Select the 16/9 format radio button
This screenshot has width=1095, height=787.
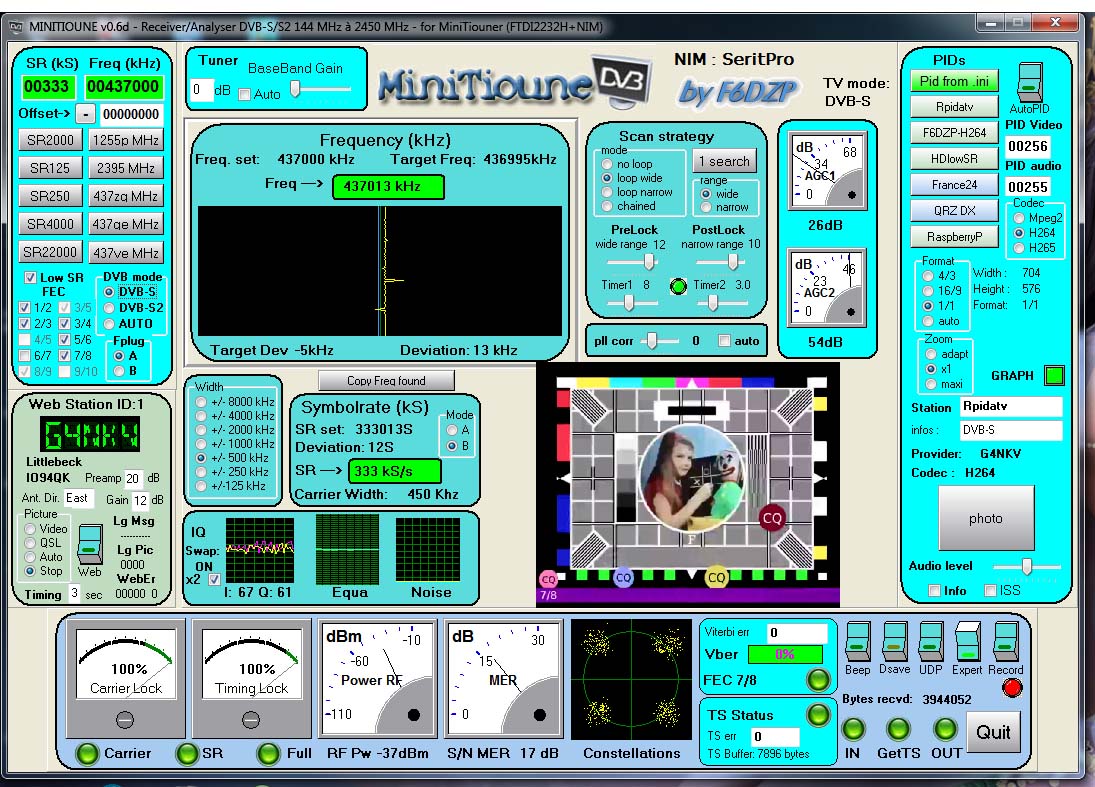point(928,290)
